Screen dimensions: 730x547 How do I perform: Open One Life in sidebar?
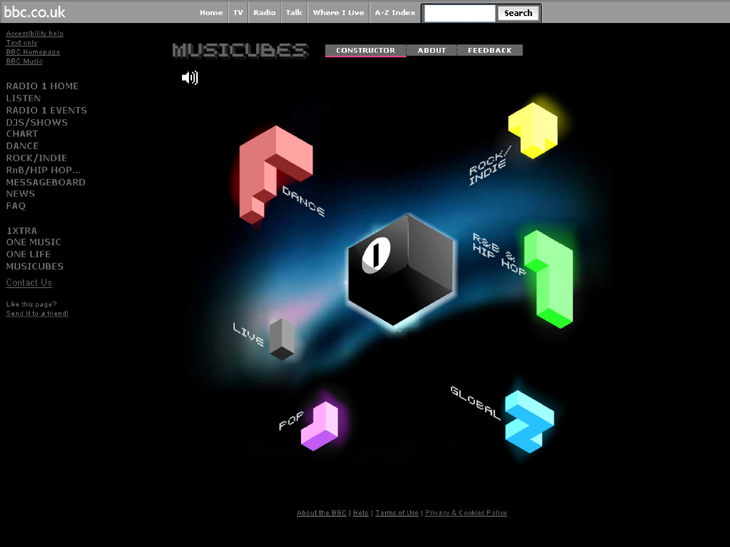click(x=28, y=254)
